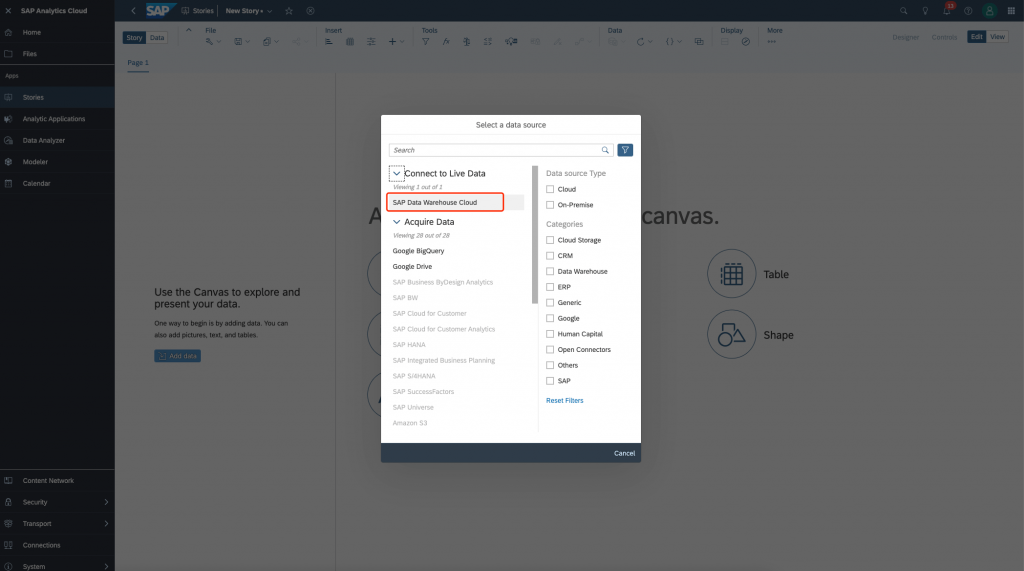Expand the Transport menu arrow
The image size is (1024, 571).
click(x=106, y=524)
